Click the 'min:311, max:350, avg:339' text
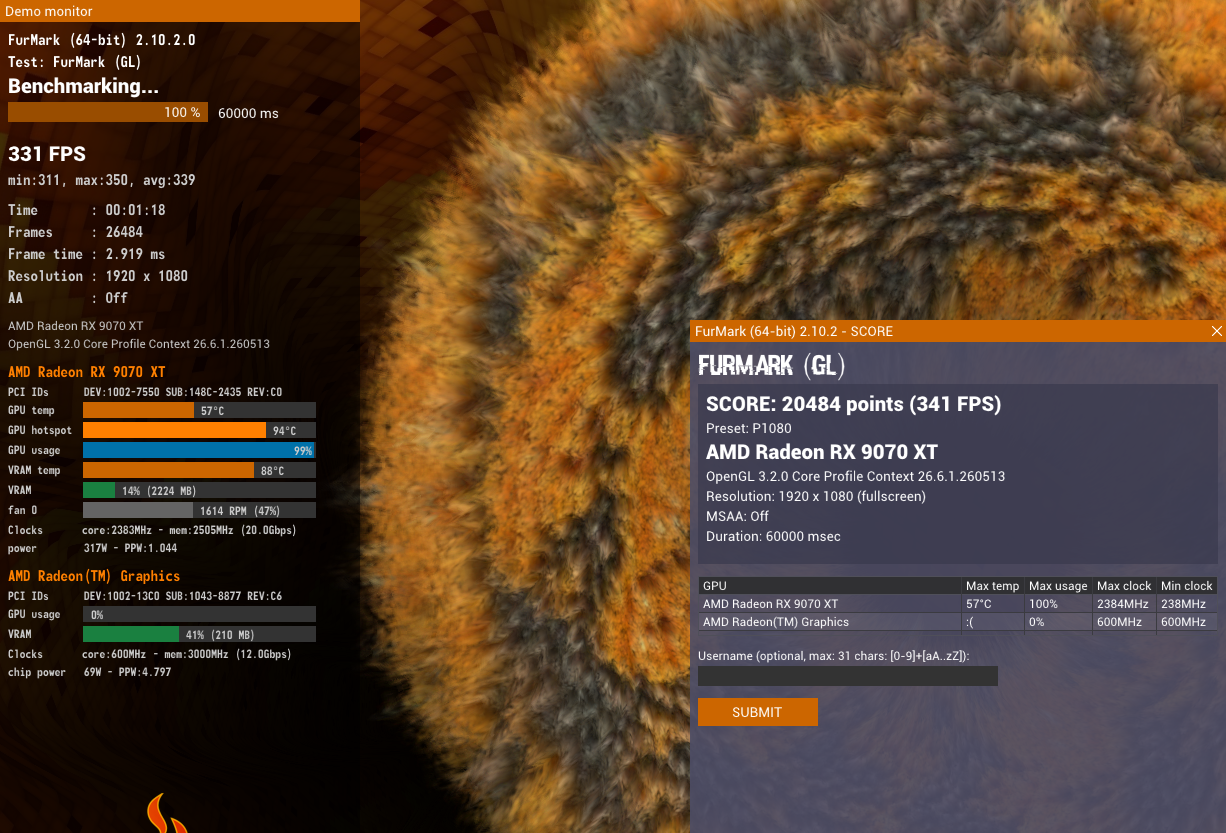Viewport: 1226px width, 833px height. click(102, 181)
